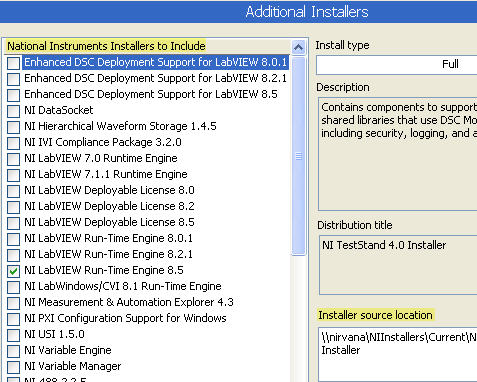Screen dimensions: 477x382
Task: Select row text 'NI DataSocket'
Action: [59, 110]
